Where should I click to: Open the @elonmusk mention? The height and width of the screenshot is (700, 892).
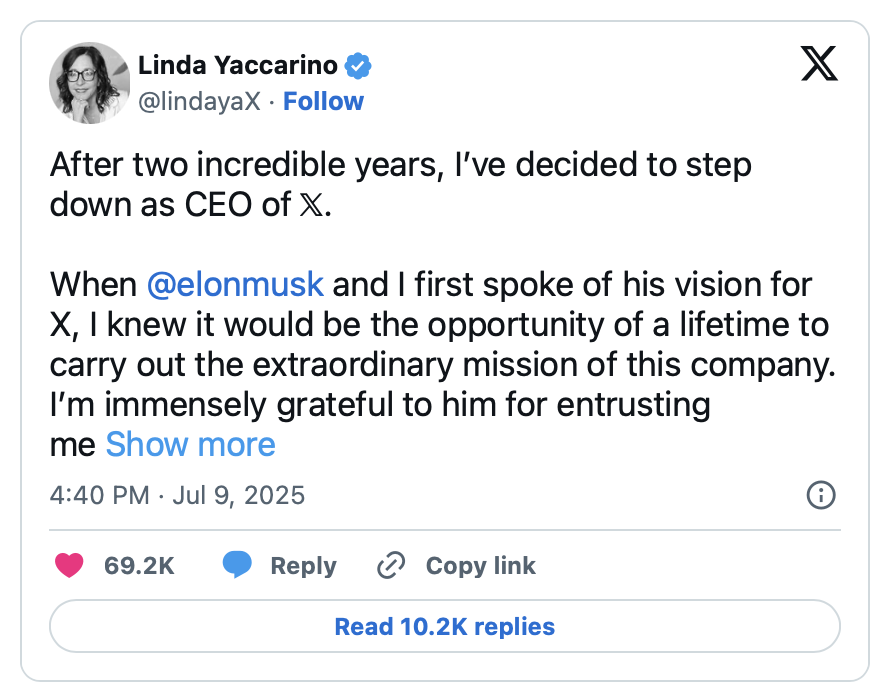coord(236,284)
